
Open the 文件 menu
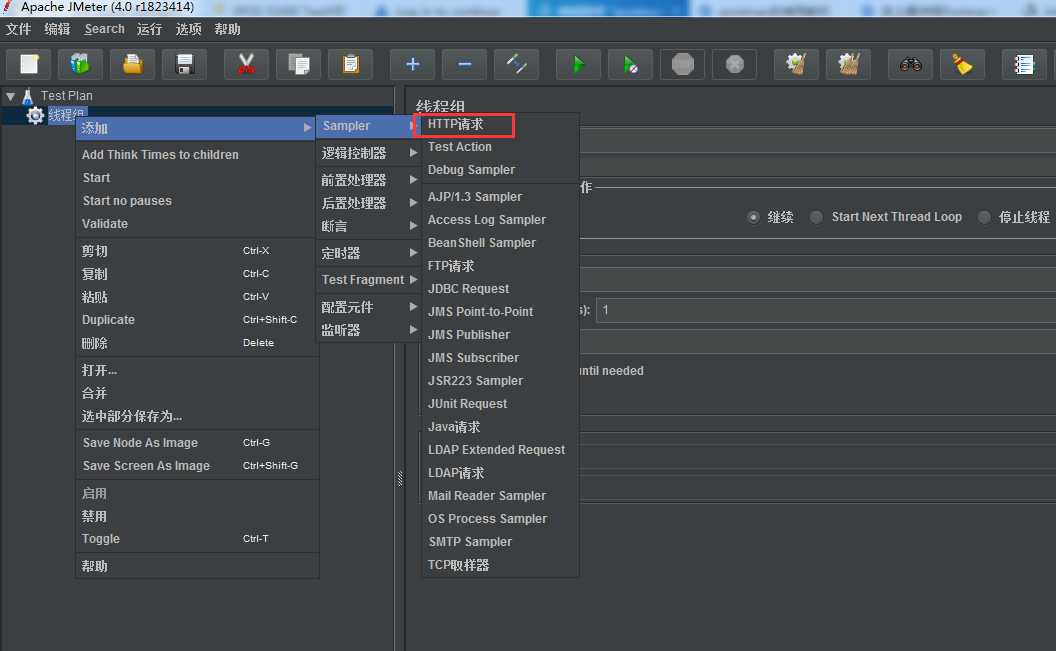coord(19,29)
